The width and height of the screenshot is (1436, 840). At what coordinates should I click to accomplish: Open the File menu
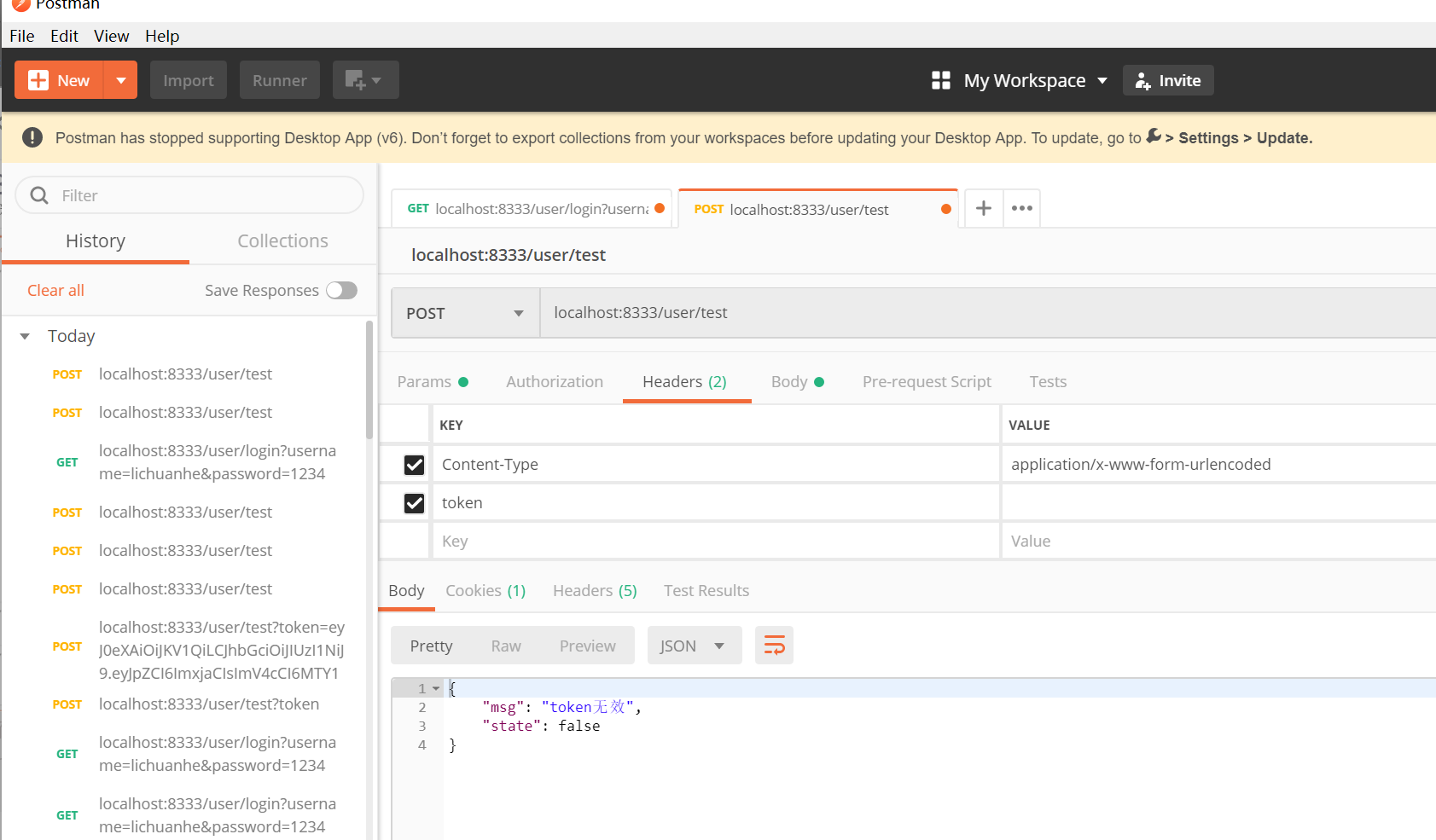[22, 36]
